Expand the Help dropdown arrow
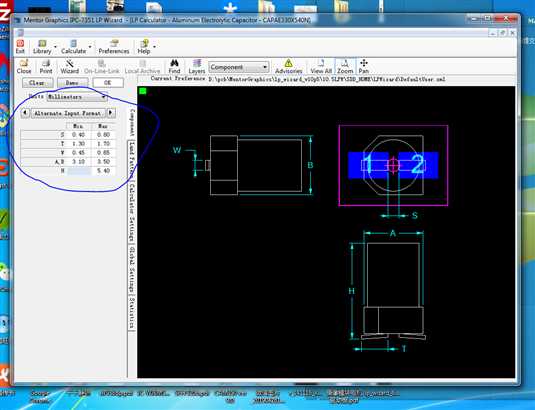This screenshot has width=535, height=410. tap(155, 47)
